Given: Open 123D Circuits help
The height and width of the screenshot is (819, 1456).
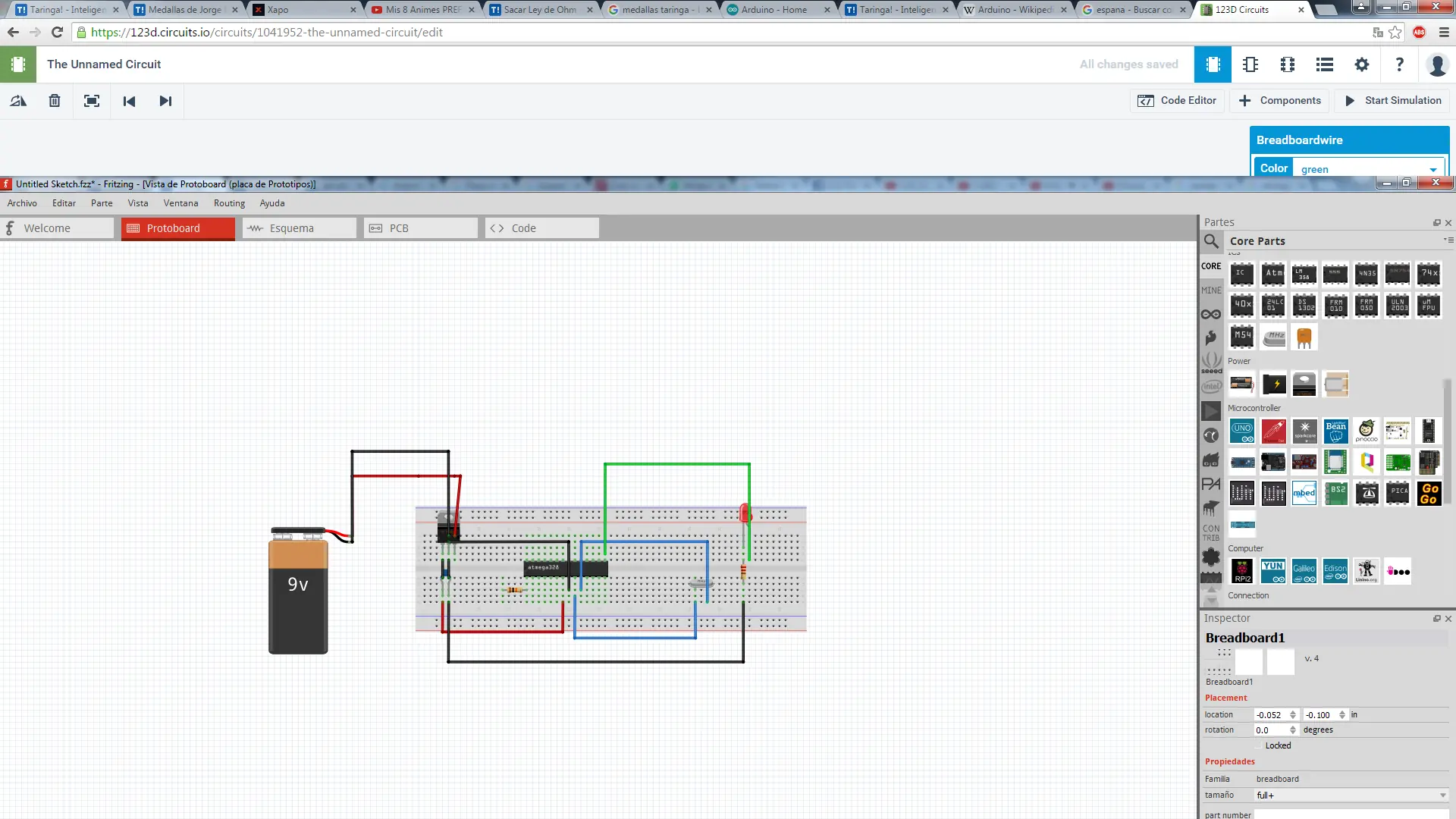Looking at the screenshot, I should pos(1399,64).
